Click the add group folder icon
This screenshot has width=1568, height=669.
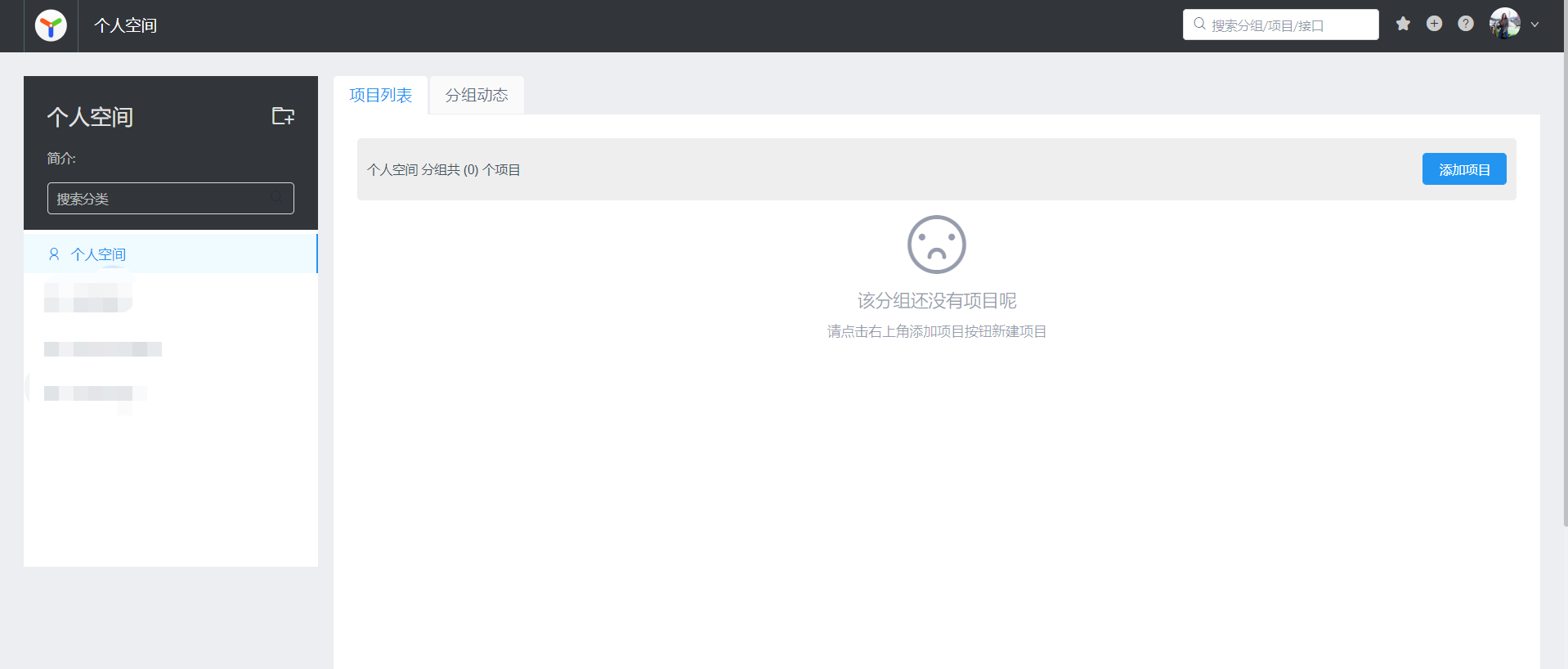point(283,116)
